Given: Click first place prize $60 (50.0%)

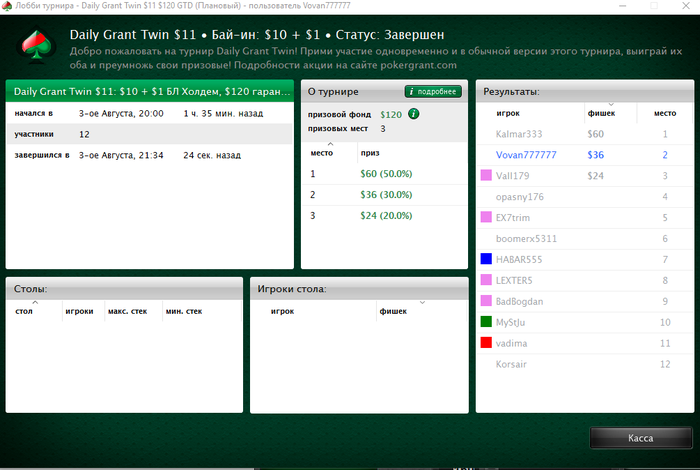Looking at the screenshot, I should click(386, 174).
